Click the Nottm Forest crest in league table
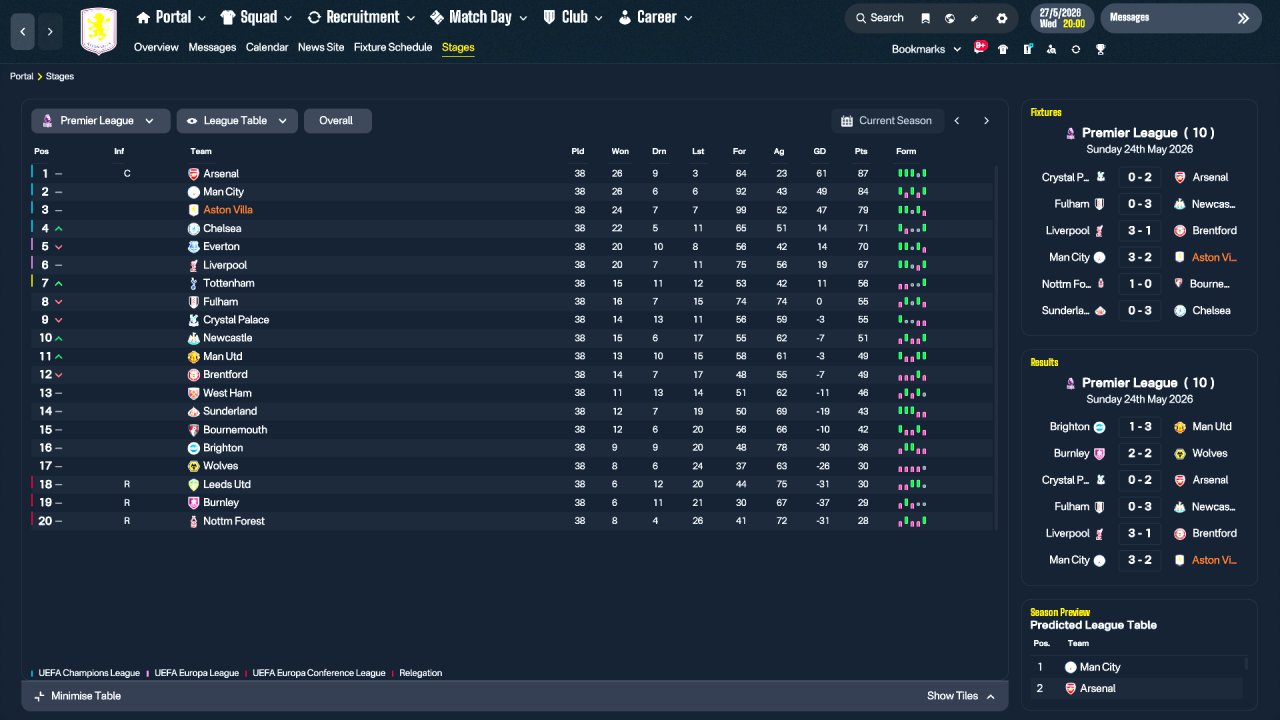The height and width of the screenshot is (720, 1280). point(194,521)
